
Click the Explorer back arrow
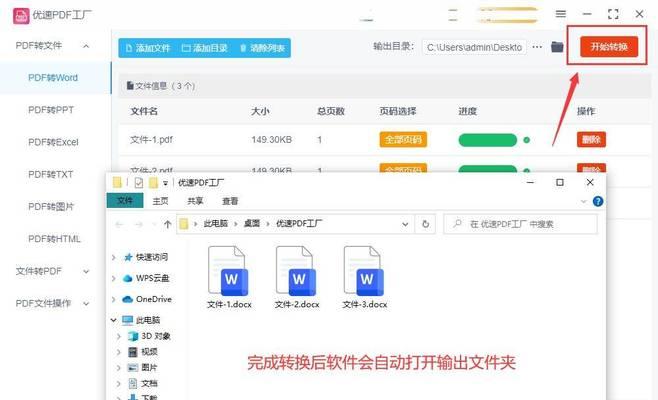point(119,225)
